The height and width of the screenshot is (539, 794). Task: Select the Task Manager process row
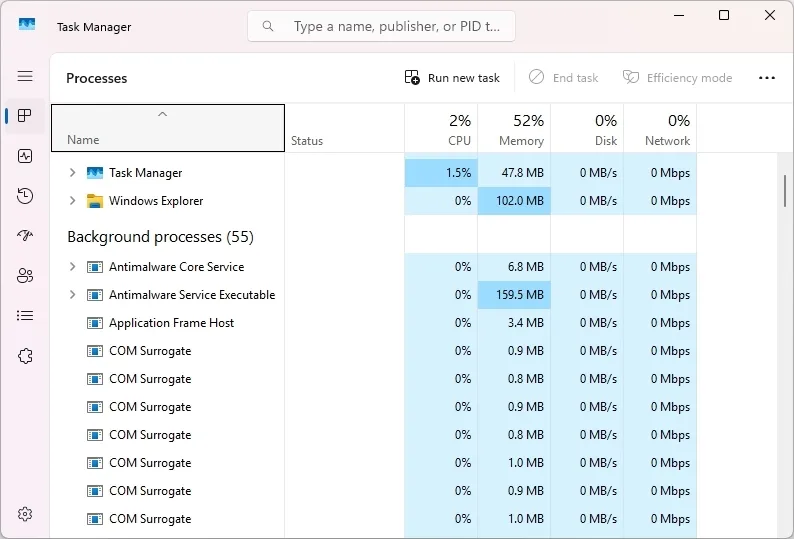tap(374, 173)
